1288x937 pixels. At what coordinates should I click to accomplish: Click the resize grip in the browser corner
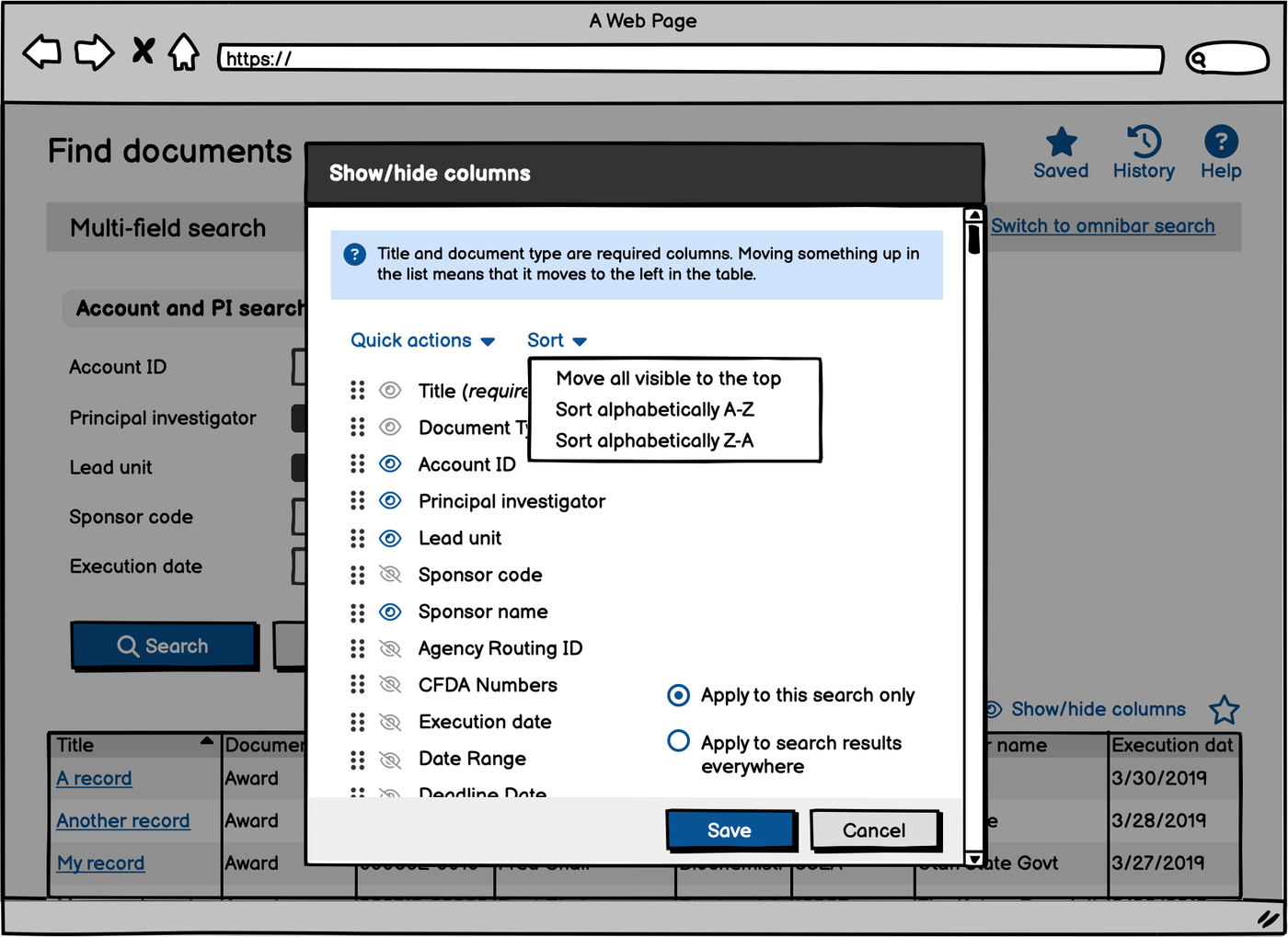pos(1269,918)
